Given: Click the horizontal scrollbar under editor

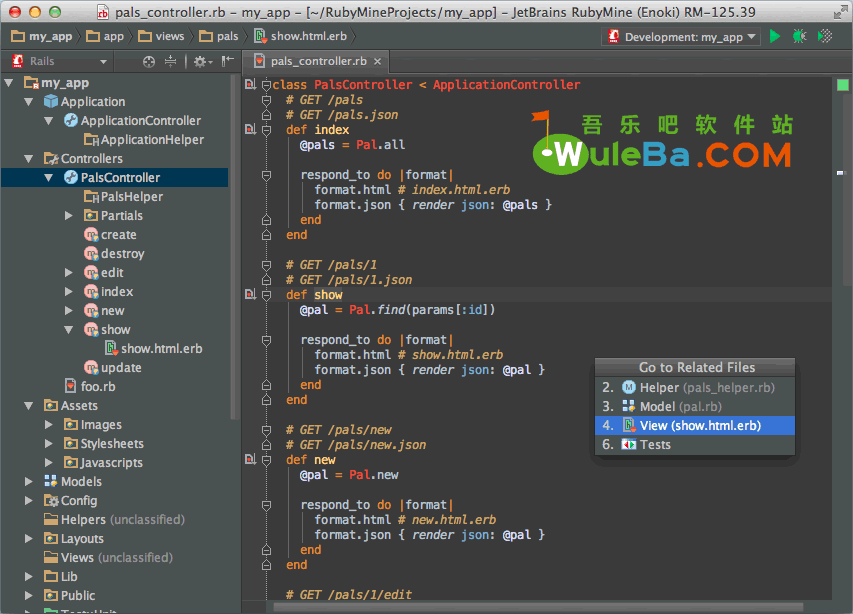Looking at the screenshot, I should (538, 607).
